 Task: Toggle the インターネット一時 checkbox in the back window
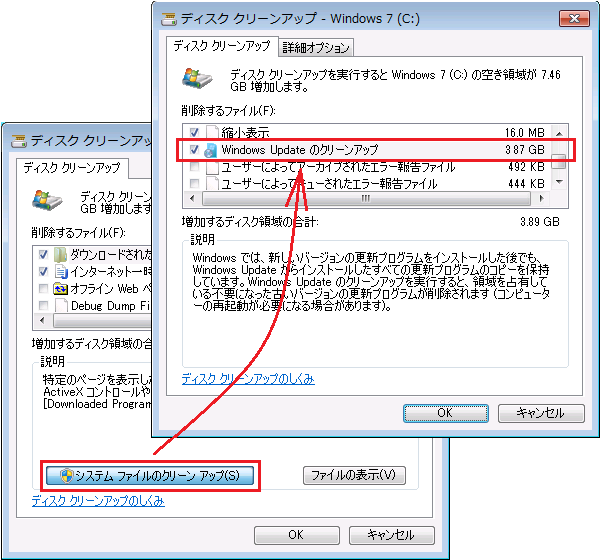[43, 271]
